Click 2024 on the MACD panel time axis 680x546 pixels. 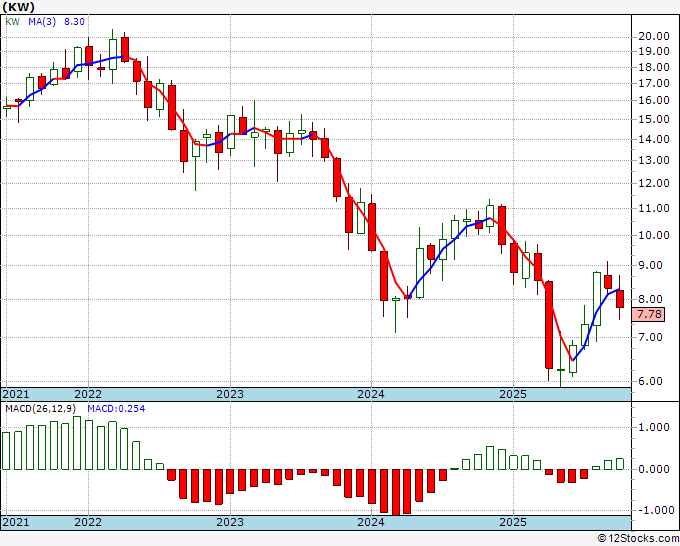tap(371, 522)
